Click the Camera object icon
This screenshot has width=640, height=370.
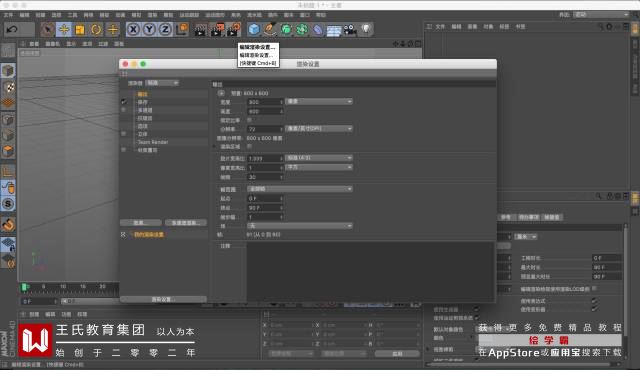point(350,29)
